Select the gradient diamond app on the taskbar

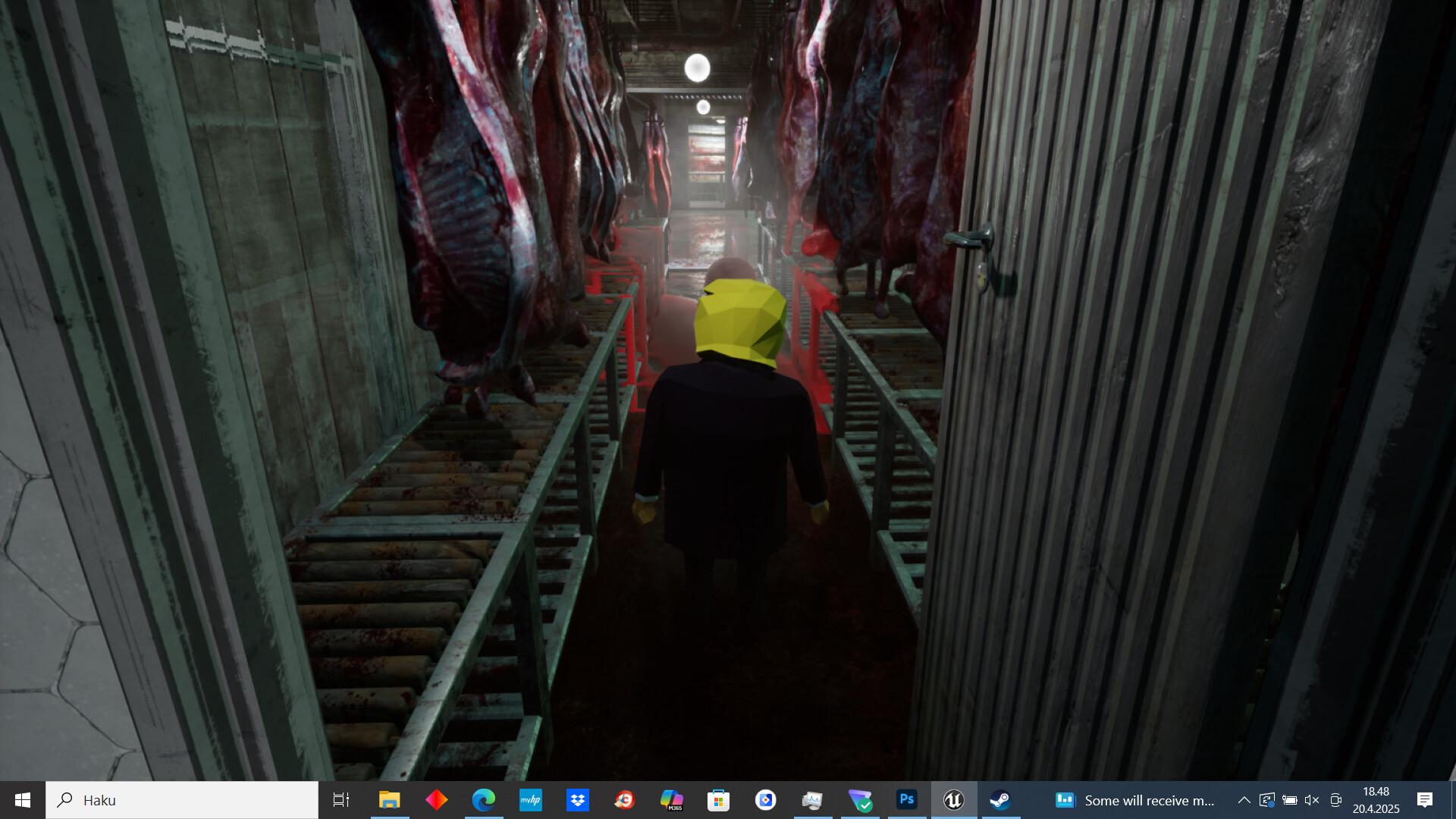(x=437, y=800)
